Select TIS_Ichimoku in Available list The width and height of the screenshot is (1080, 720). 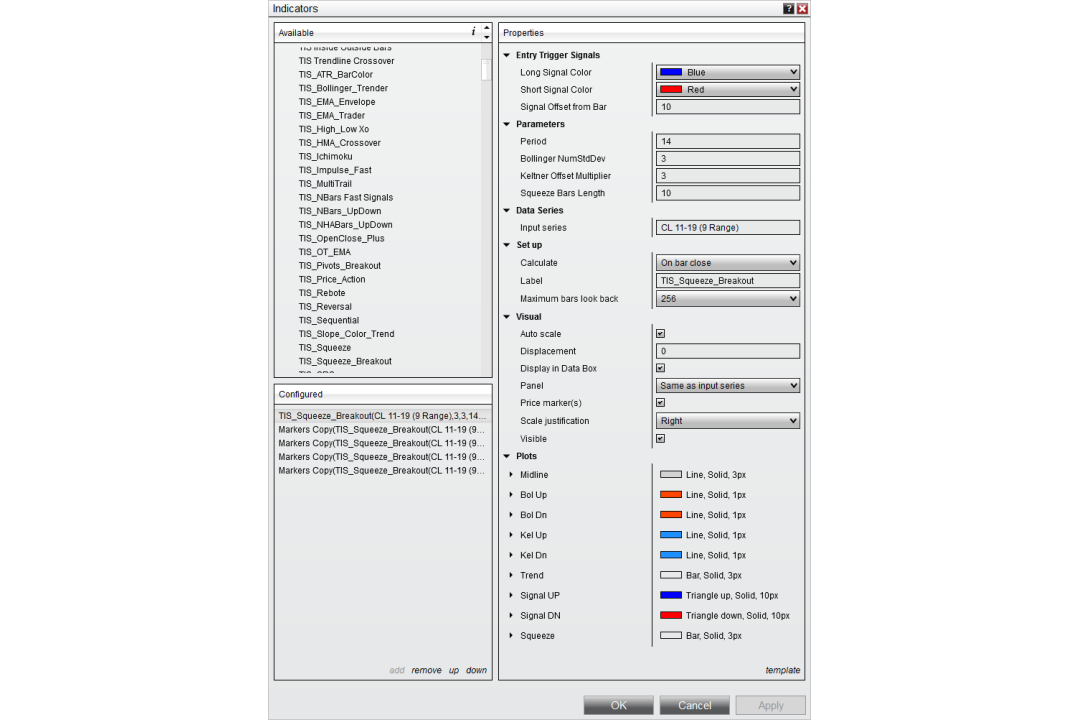coord(326,156)
